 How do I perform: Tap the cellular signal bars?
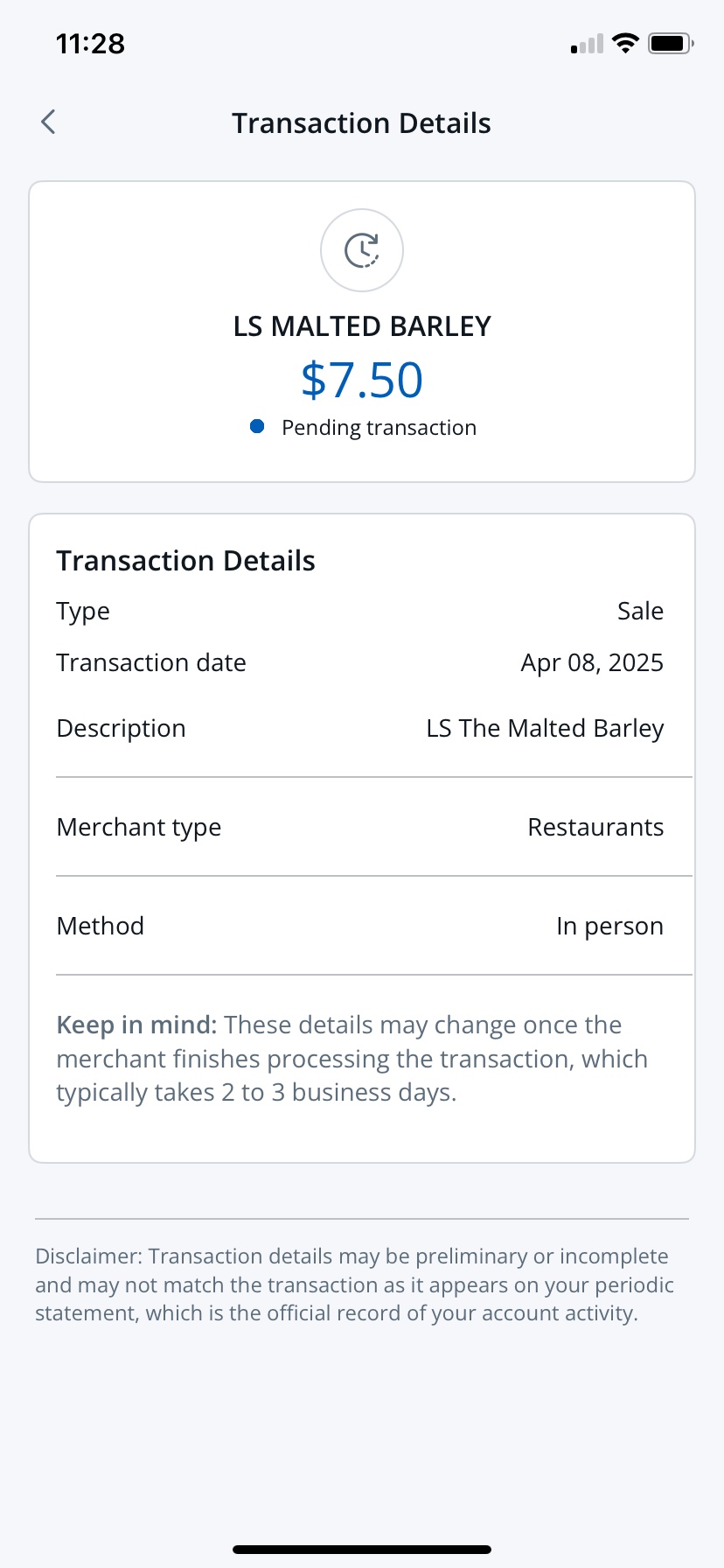(588, 44)
